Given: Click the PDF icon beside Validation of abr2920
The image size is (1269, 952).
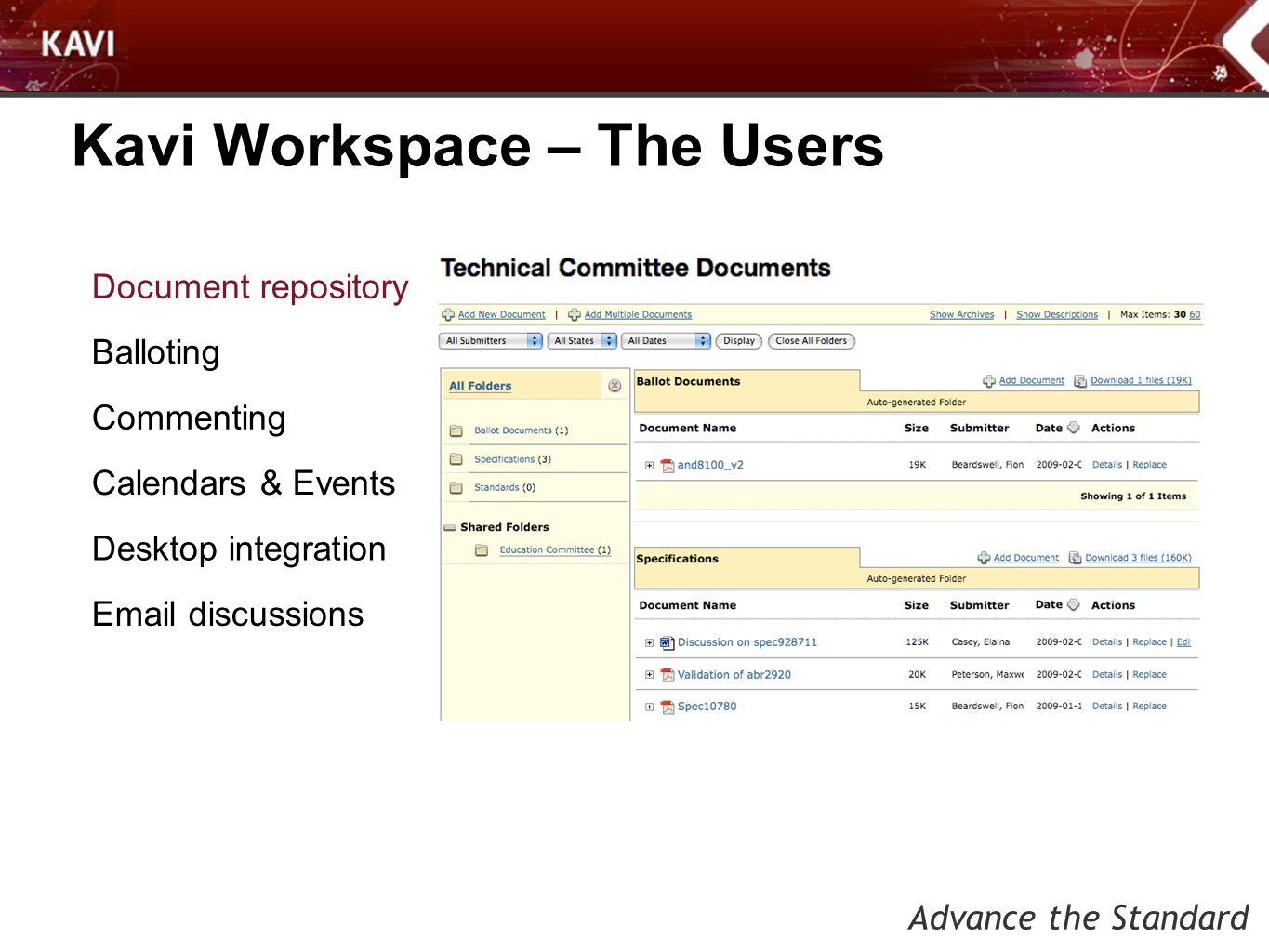Looking at the screenshot, I should coord(668,675).
